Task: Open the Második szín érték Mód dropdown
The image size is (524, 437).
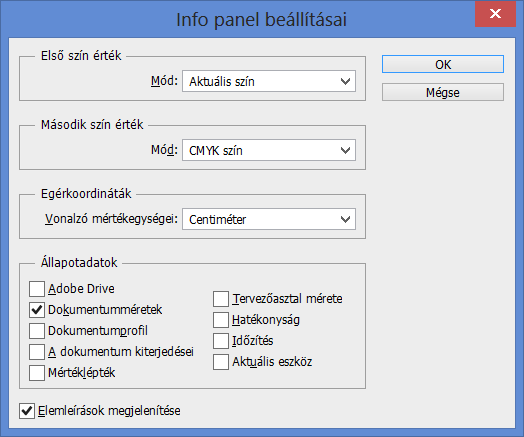Action: (x=269, y=150)
